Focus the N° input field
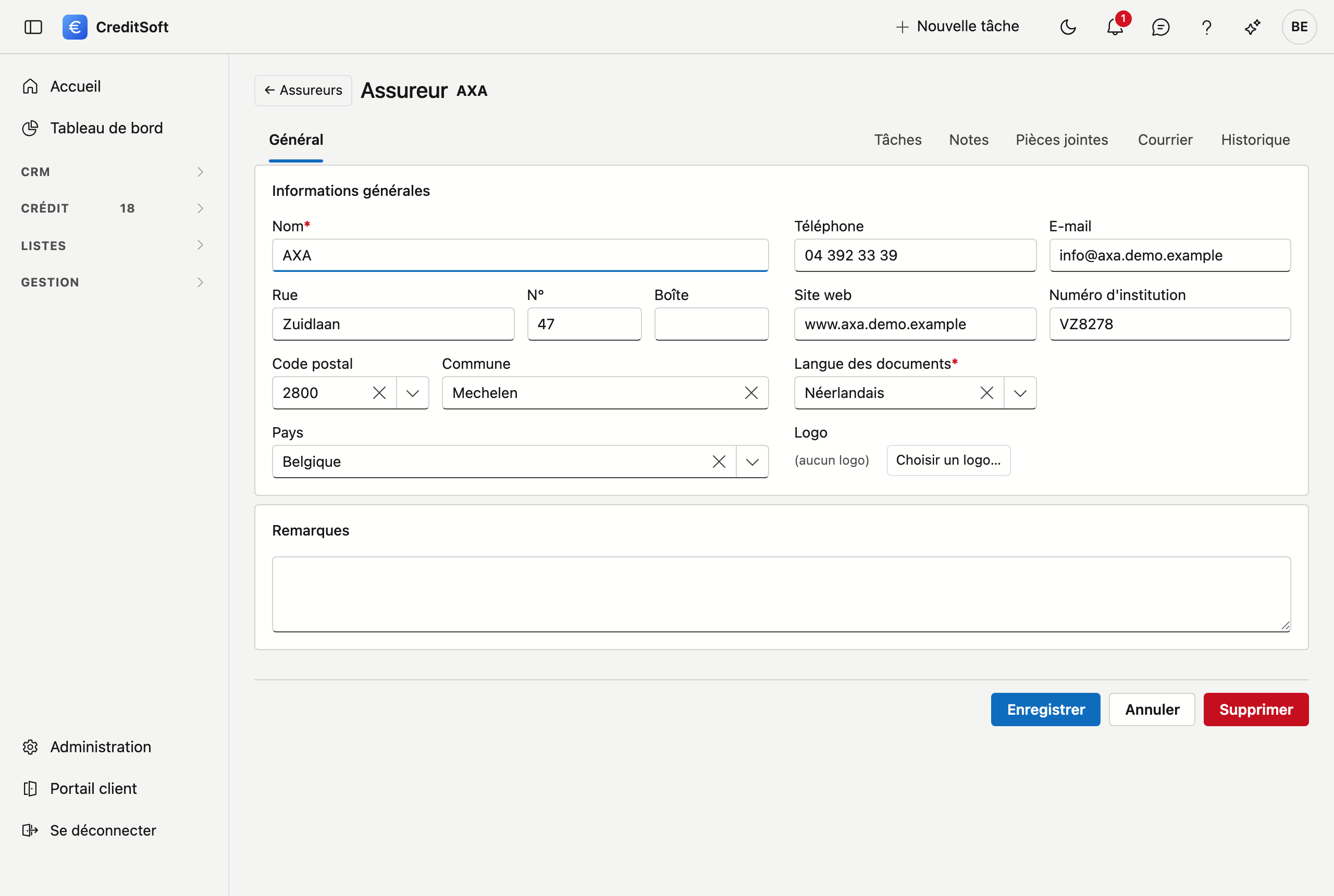This screenshot has height=896, width=1334. point(584,324)
